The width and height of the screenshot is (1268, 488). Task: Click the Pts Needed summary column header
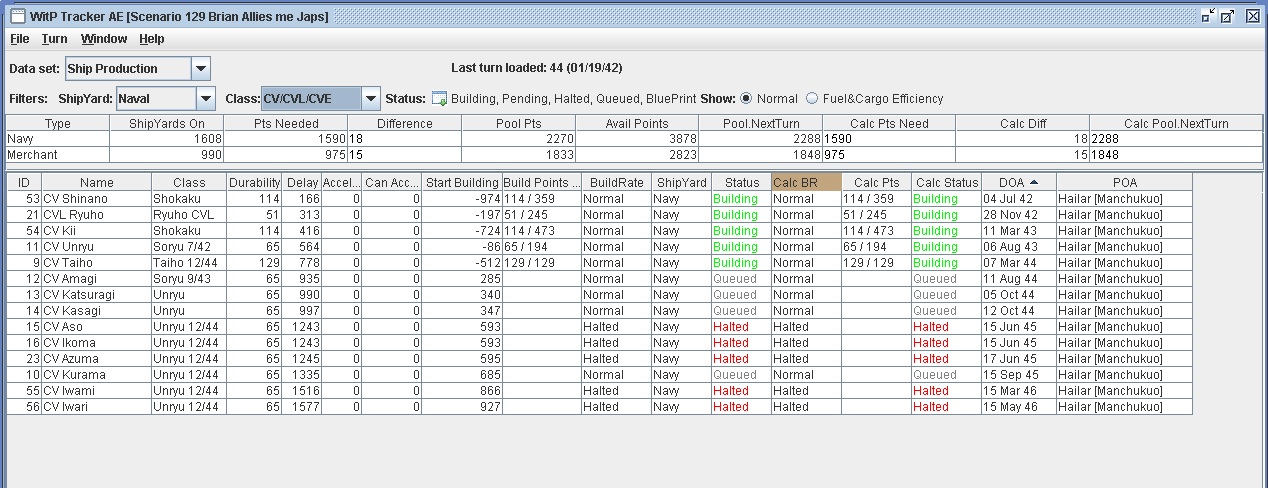(x=286, y=123)
